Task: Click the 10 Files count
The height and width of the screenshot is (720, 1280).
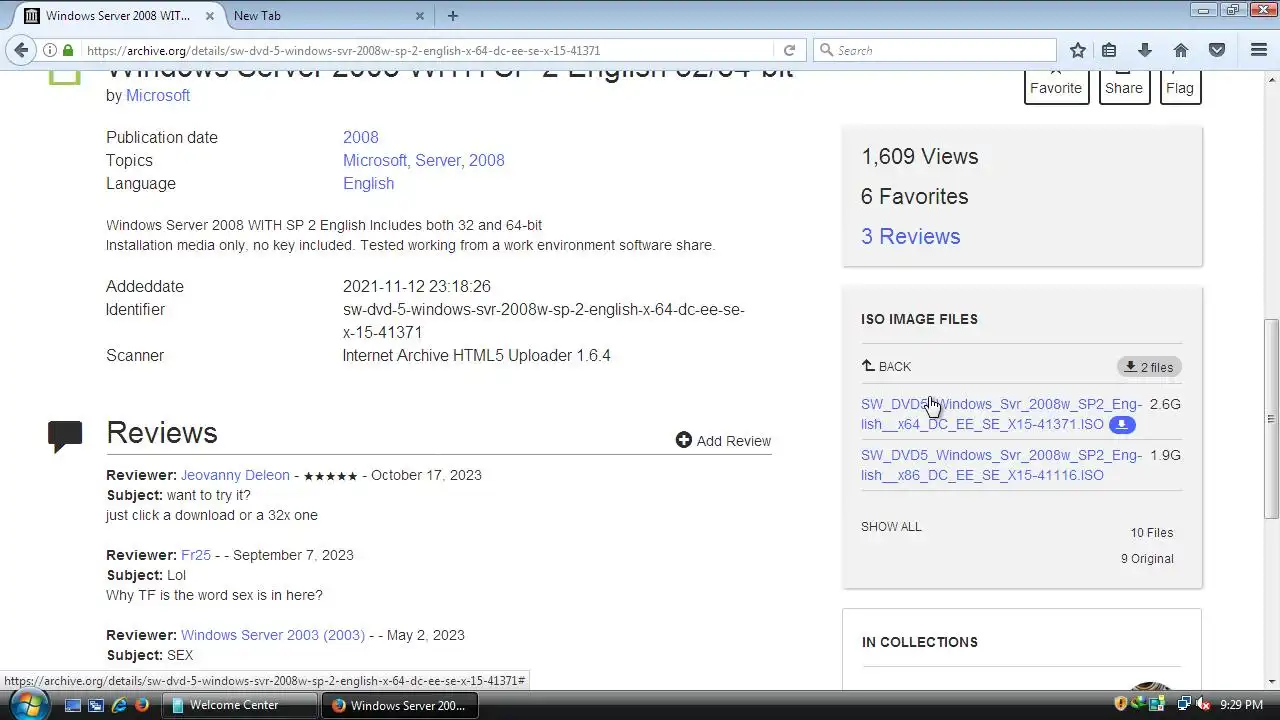Action: [1152, 533]
